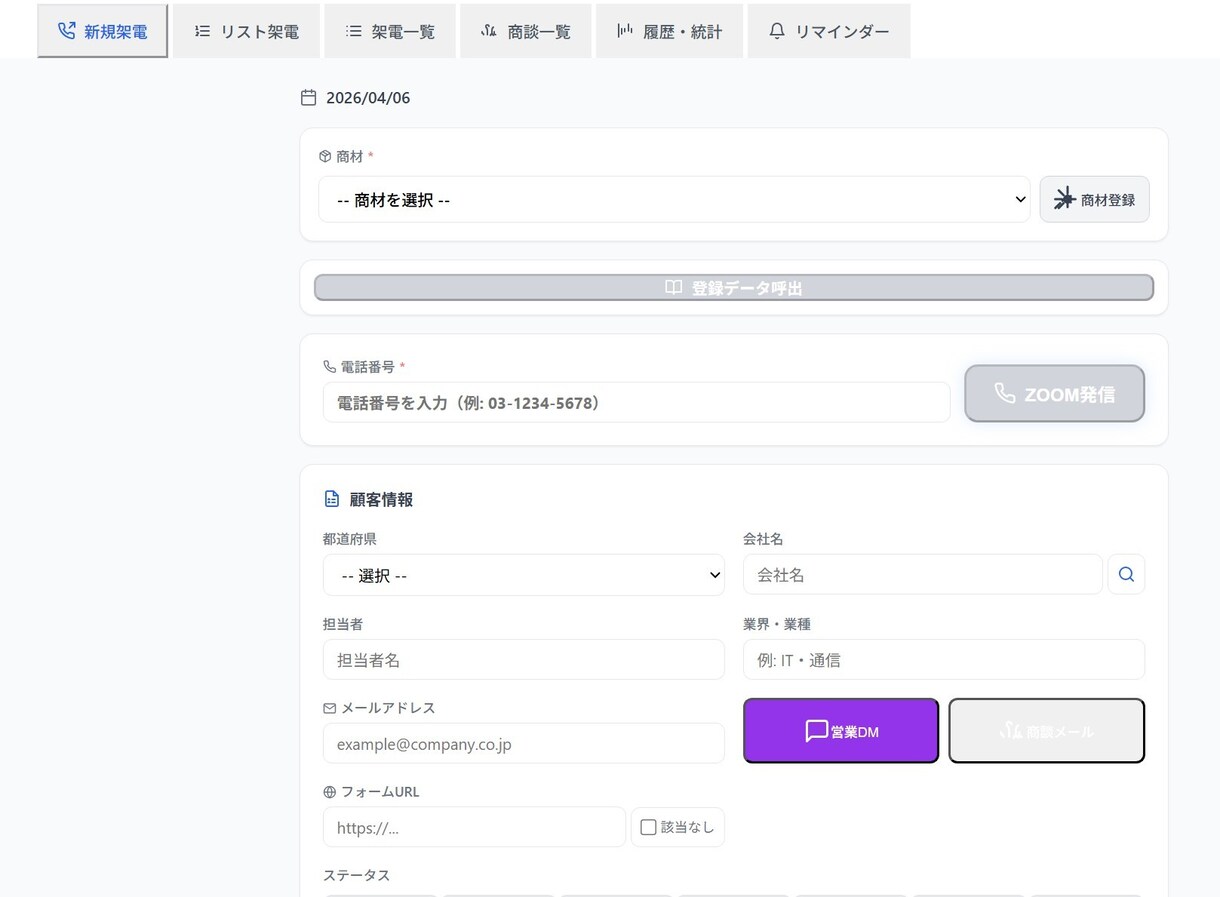The width and height of the screenshot is (1220, 897).
Task: Click the ZOOM発信 button
Action: click(1055, 394)
